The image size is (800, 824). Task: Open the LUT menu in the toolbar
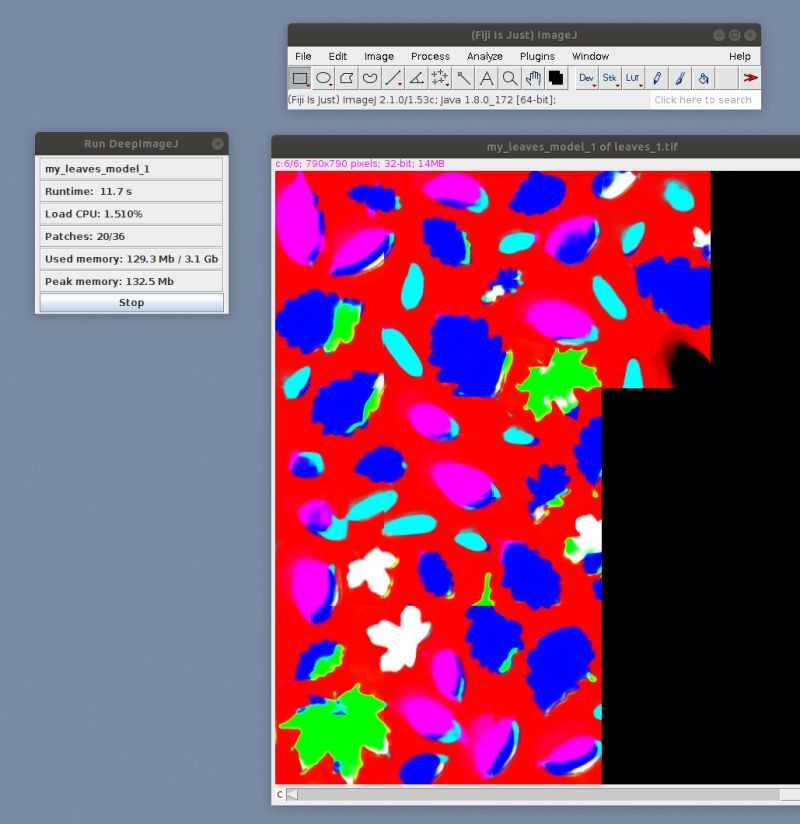tap(634, 77)
